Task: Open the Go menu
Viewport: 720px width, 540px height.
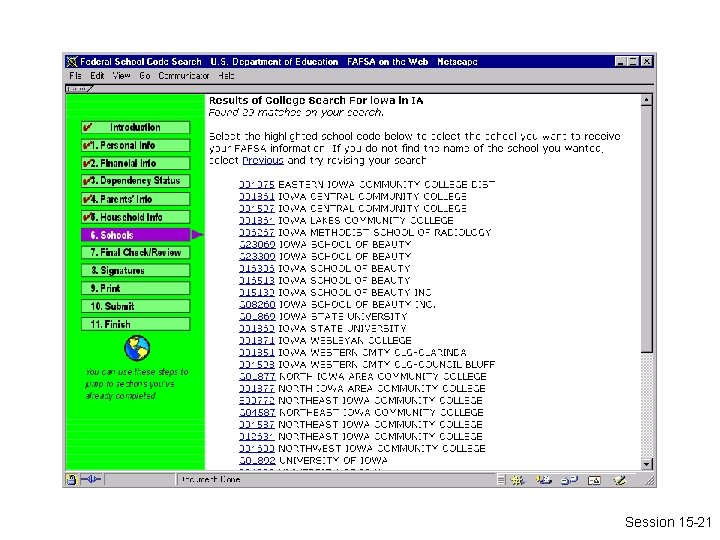Action: pyautogui.click(x=145, y=76)
